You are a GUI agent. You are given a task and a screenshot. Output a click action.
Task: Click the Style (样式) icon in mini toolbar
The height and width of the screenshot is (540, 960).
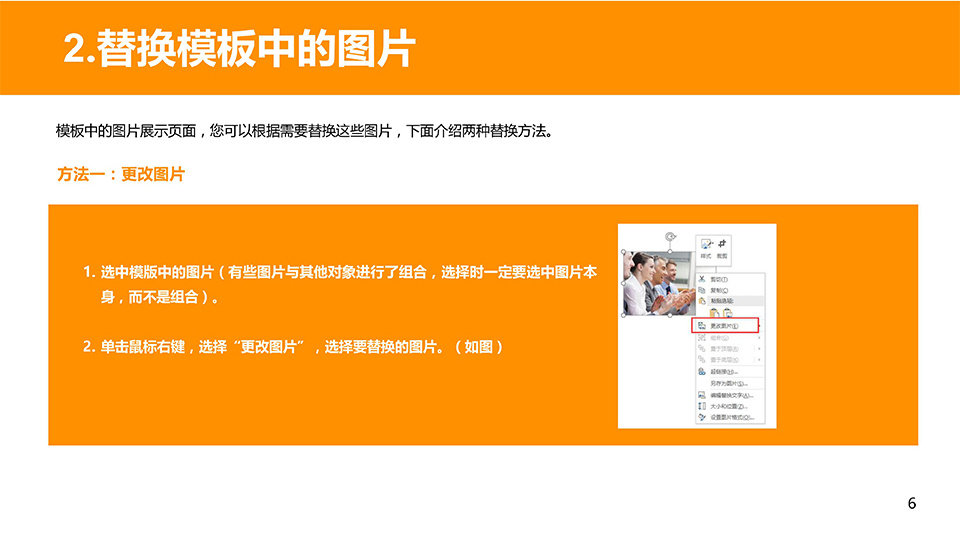(707, 246)
